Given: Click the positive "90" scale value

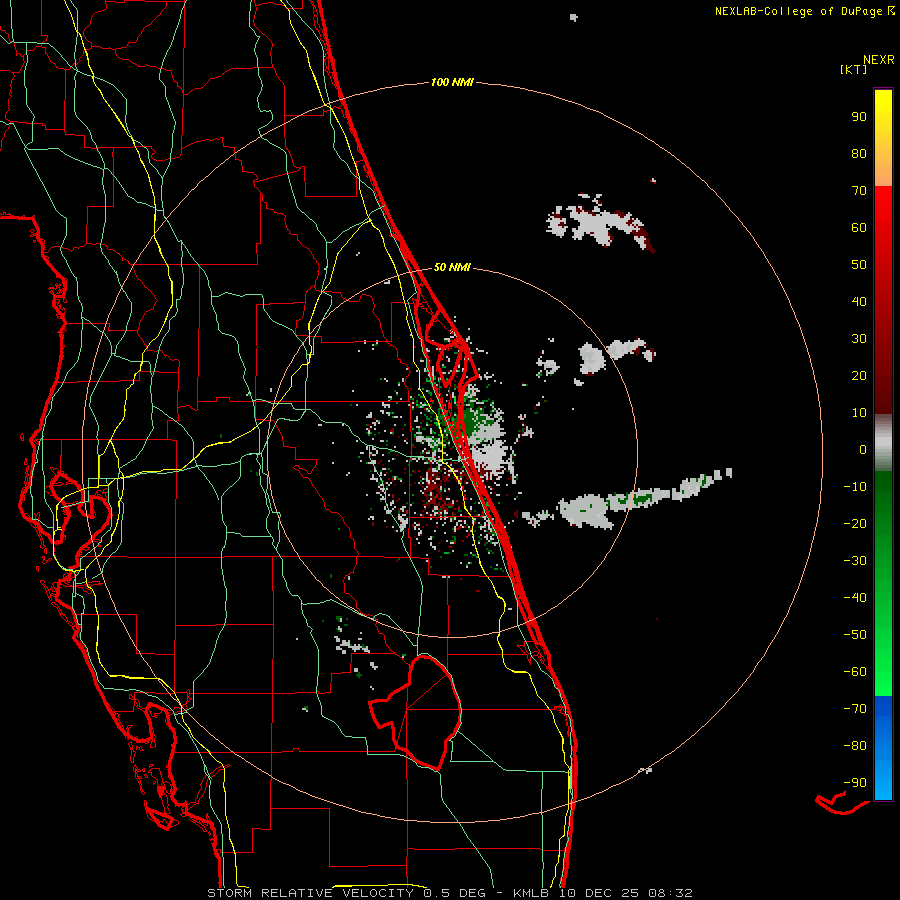Looking at the screenshot, I should [859, 117].
